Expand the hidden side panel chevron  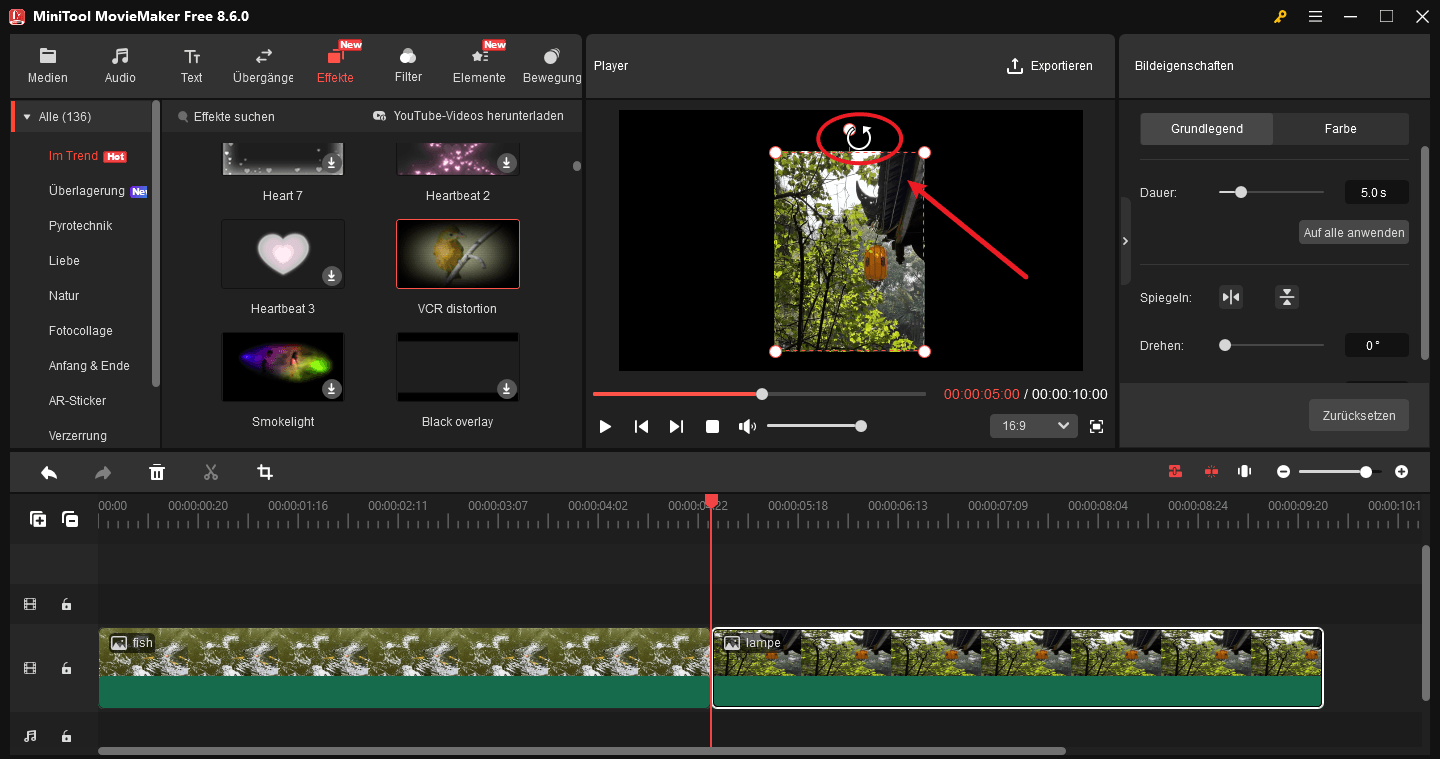(x=1124, y=241)
